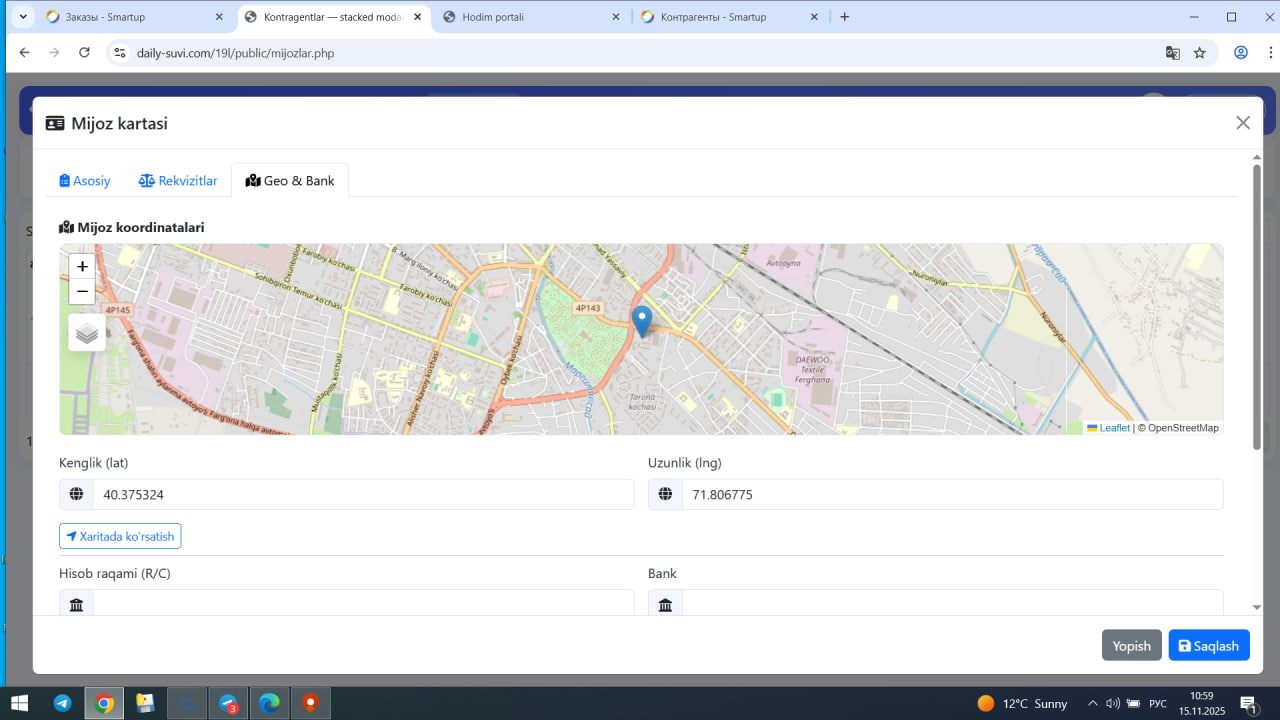Click the blue location marker on map

click(x=642, y=320)
